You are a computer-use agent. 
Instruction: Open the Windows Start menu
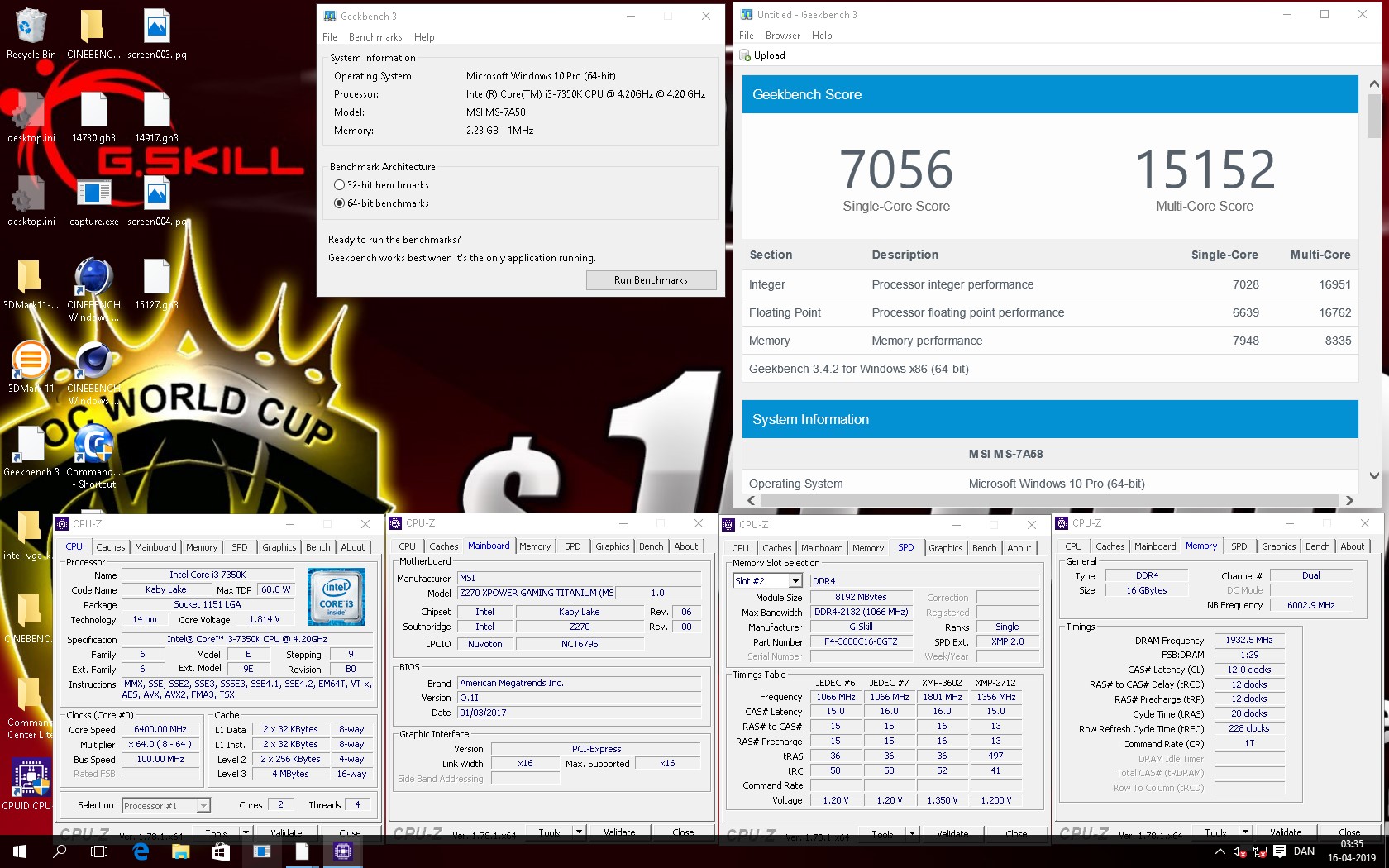tap(20, 851)
